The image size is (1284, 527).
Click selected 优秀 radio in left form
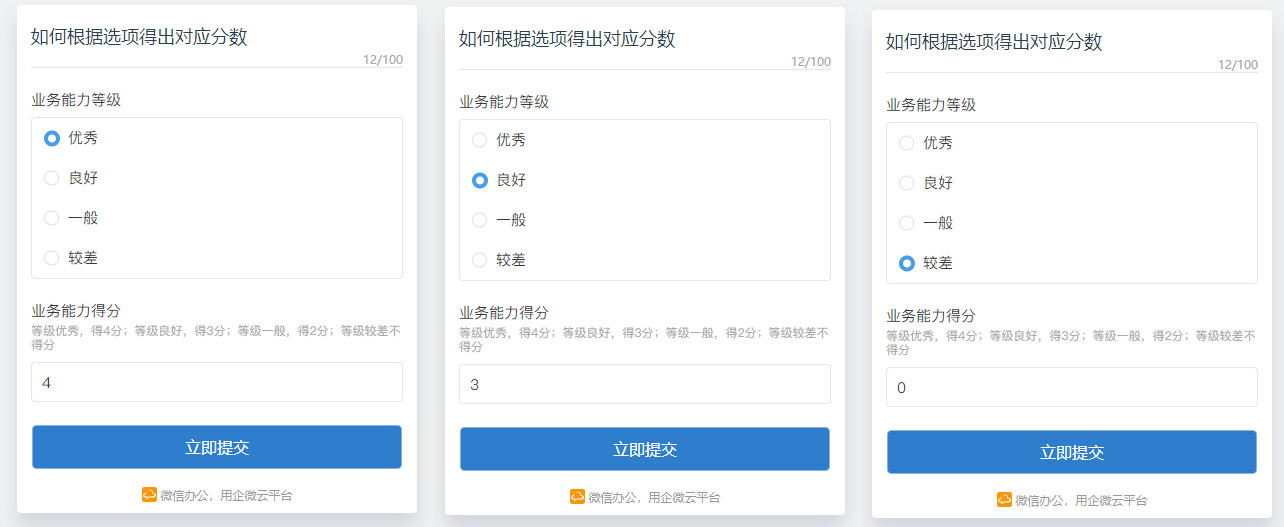pyautogui.click(x=52, y=138)
